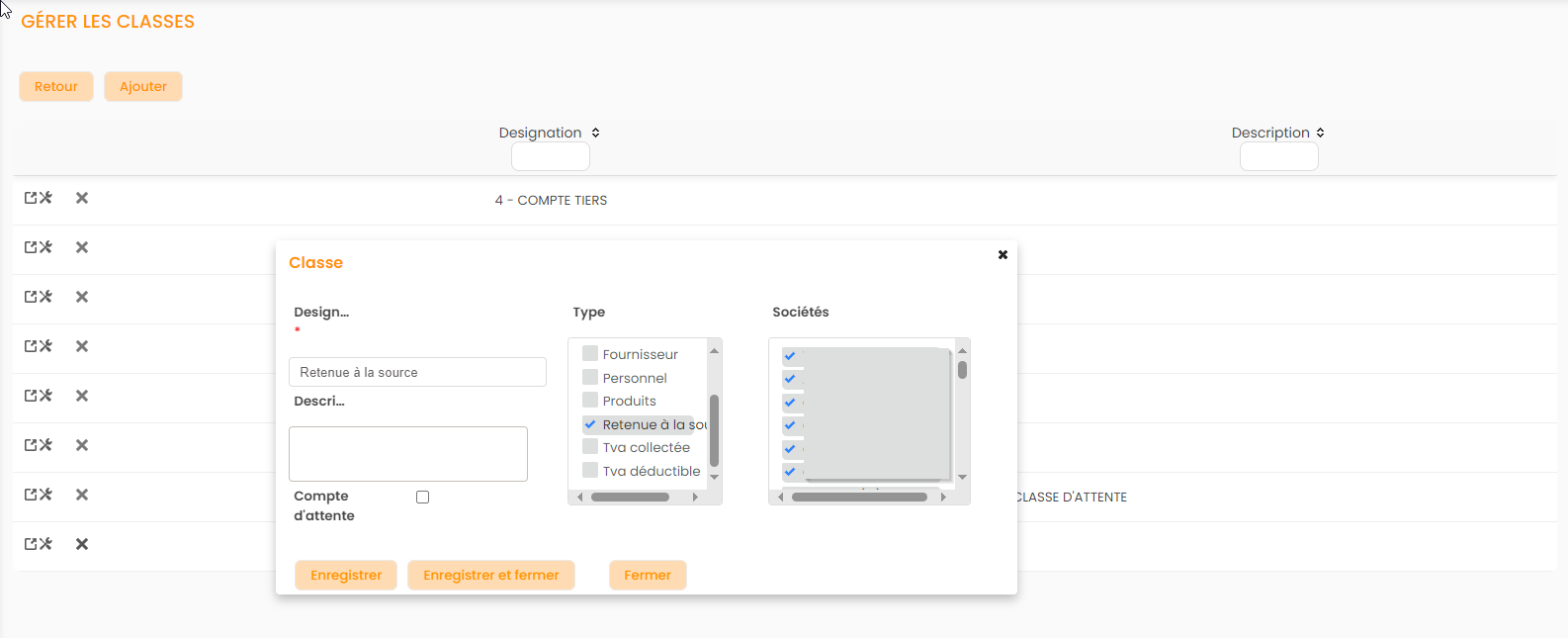
Task: Click the Enregistrer button
Action: pos(345,575)
